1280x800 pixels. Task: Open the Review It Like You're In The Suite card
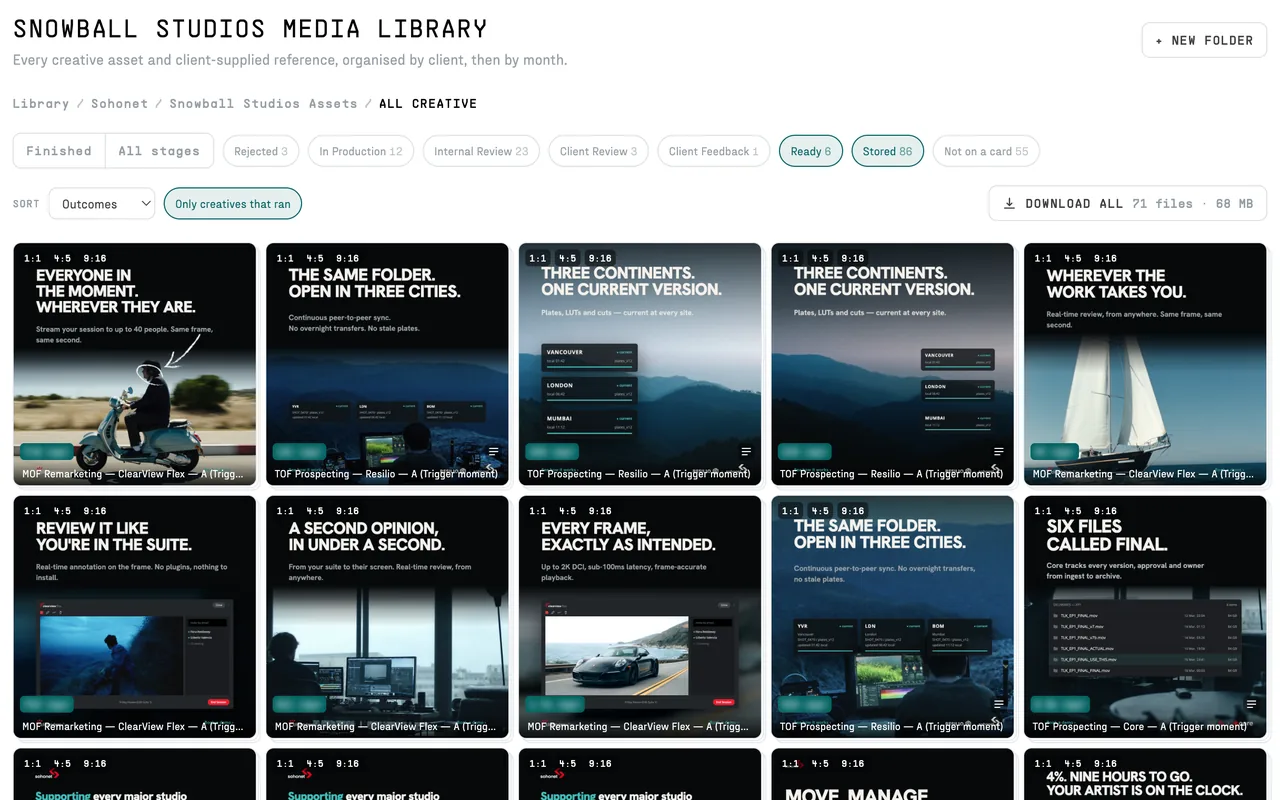pos(135,617)
